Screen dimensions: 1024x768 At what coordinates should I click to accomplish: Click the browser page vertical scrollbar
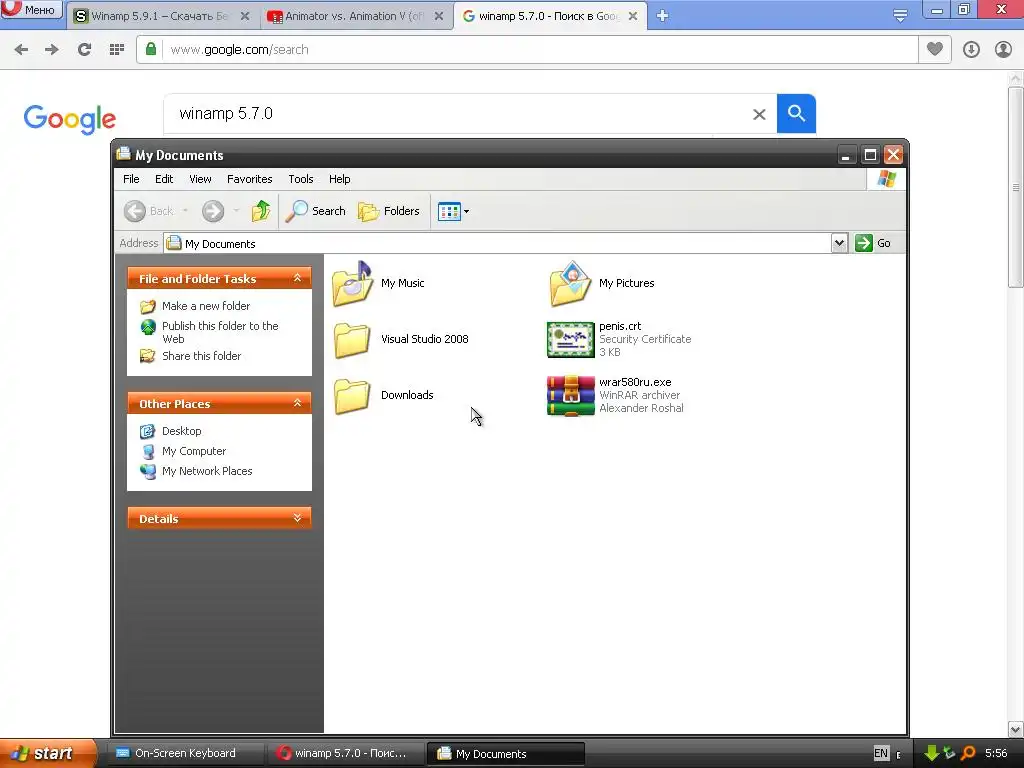tap(1016, 186)
